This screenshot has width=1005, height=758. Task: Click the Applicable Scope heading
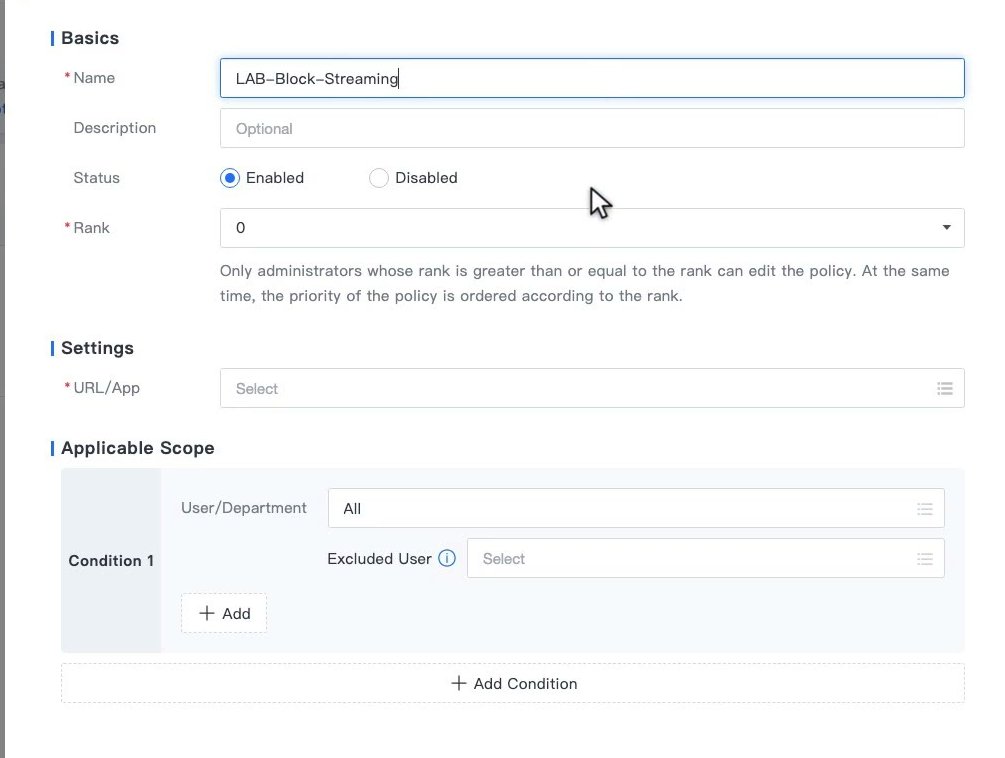point(138,448)
